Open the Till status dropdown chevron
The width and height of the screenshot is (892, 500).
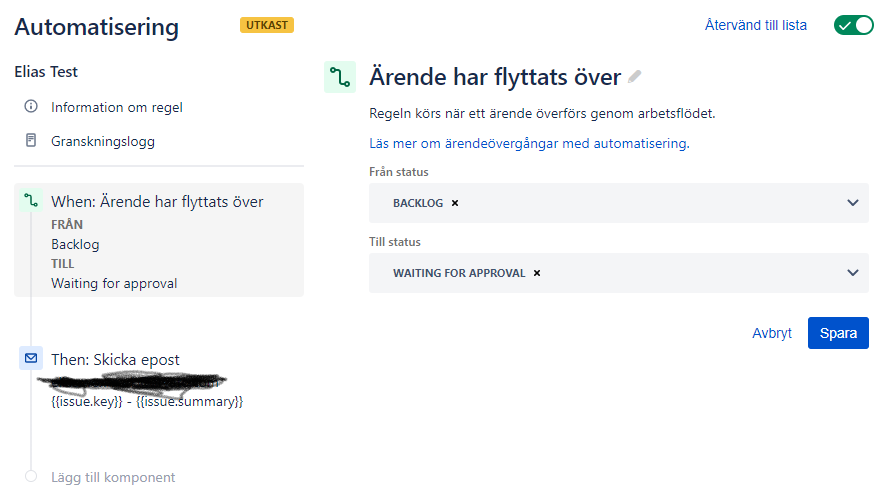click(852, 273)
